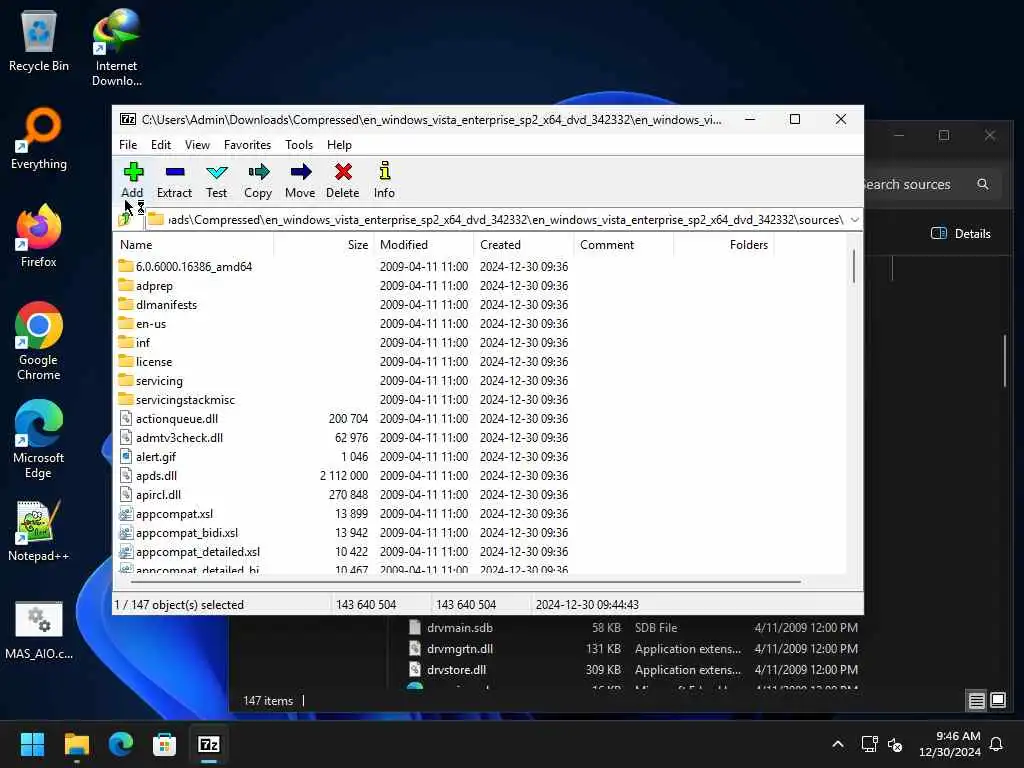Select the en-us folder

point(142,323)
